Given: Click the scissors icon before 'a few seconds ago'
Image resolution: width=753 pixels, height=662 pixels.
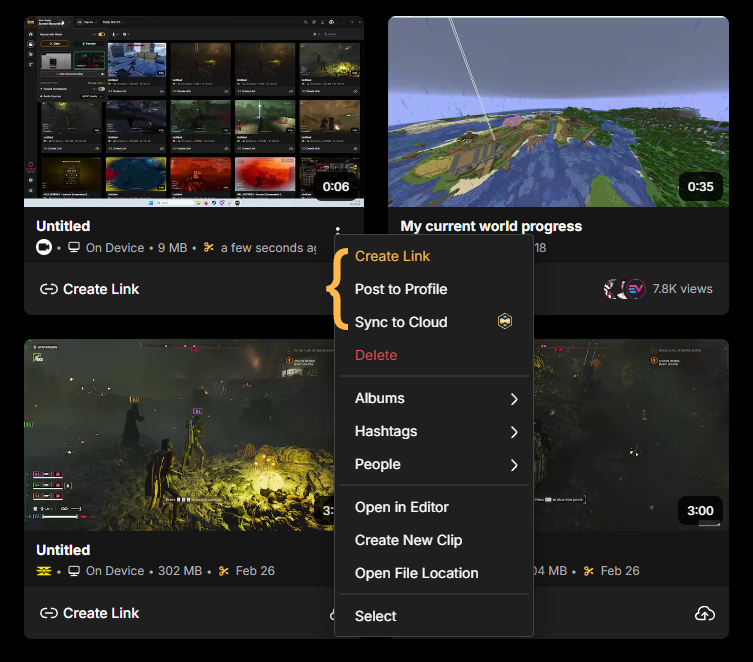Looking at the screenshot, I should tap(208, 248).
